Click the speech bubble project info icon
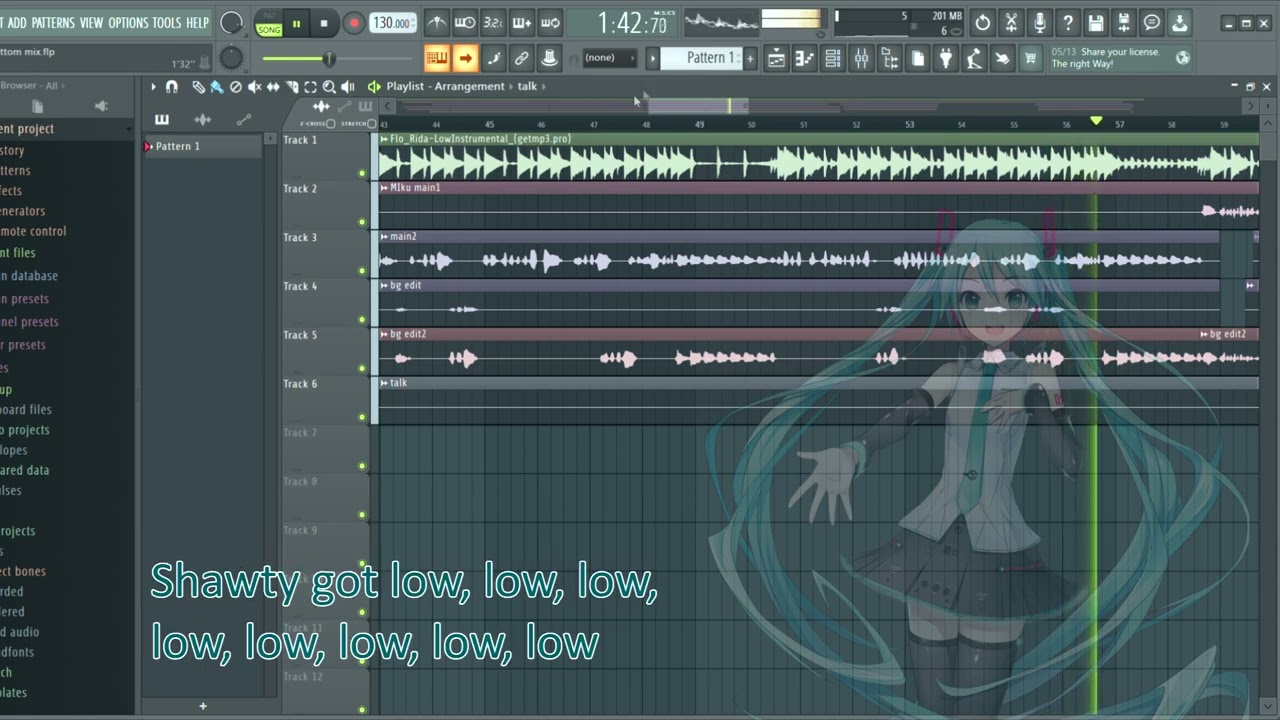Viewport: 1280px width, 720px height. (1152, 23)
